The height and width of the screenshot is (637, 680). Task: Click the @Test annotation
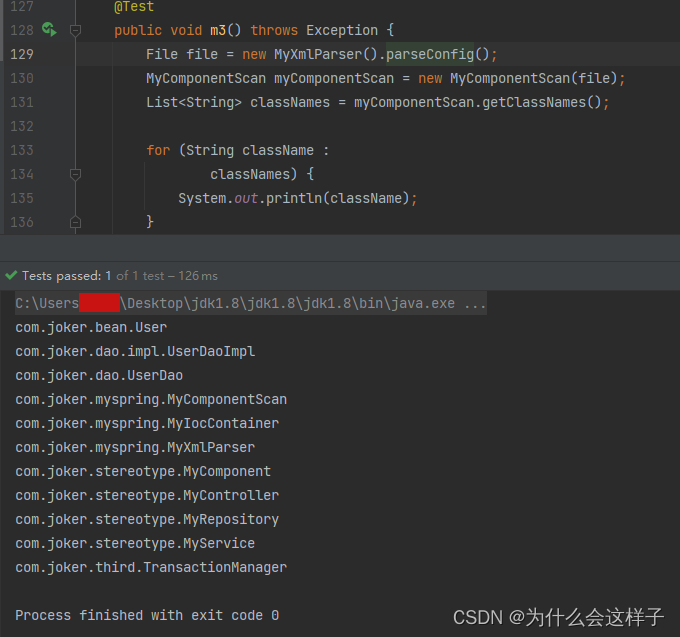click(x=134, y=7)
